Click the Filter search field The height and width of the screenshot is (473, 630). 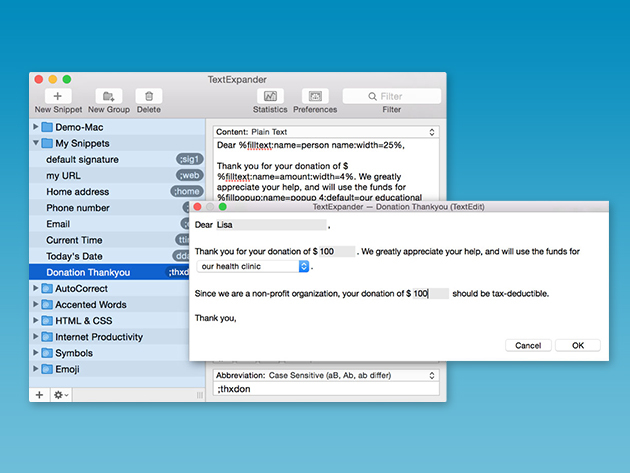[x=391, y=96]
